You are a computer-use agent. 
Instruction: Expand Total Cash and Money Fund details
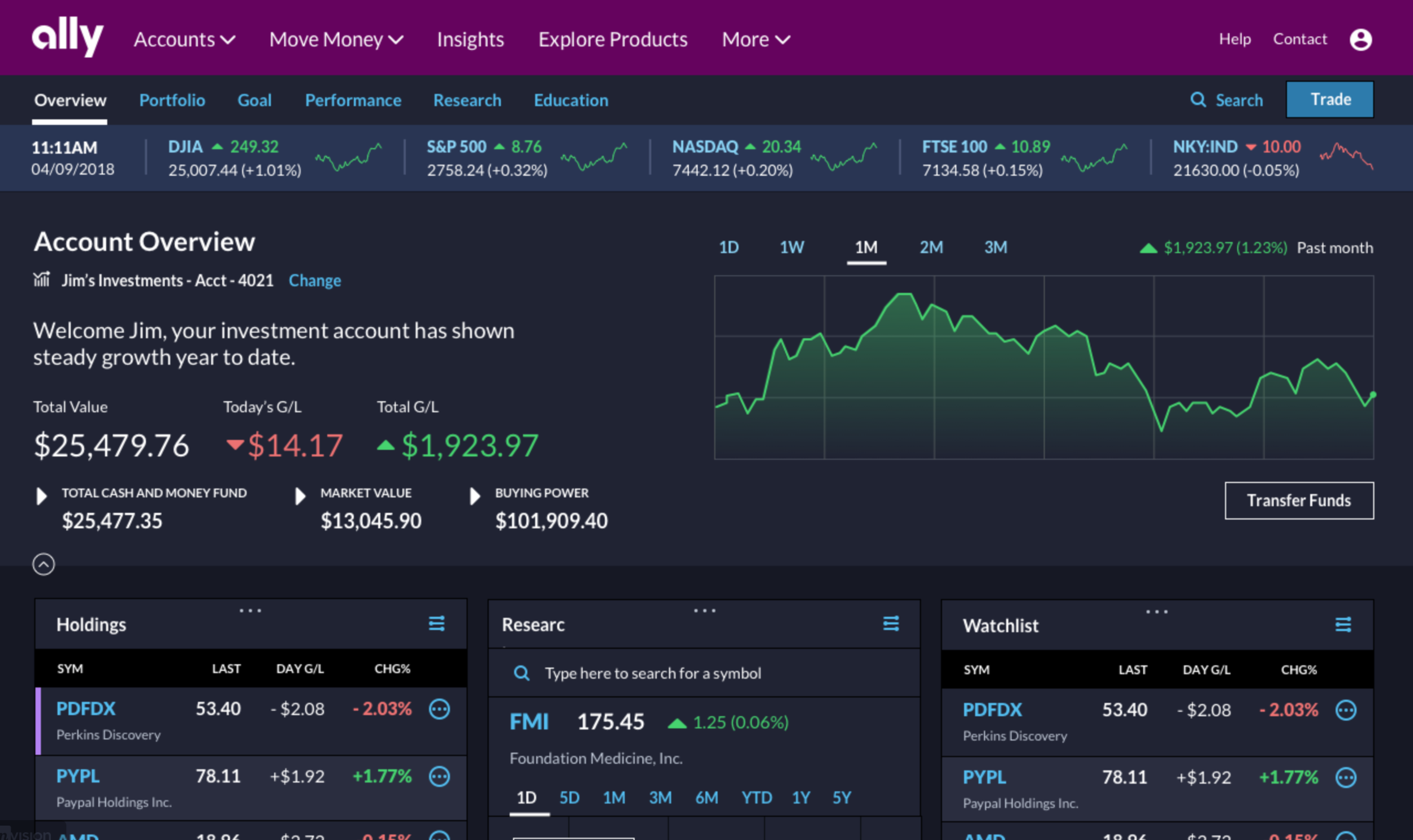41,497
